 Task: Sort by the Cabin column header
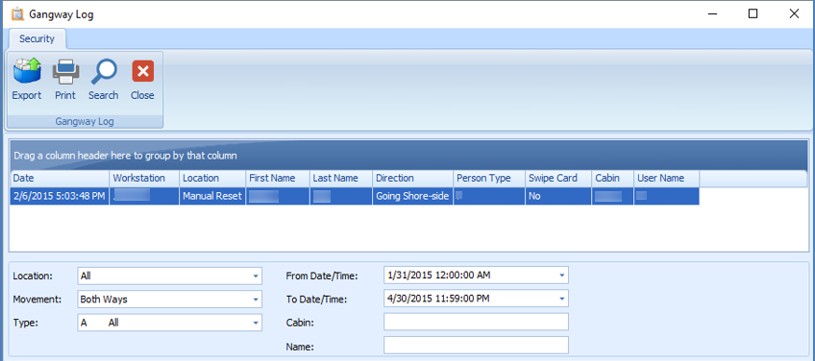(612, 178)
